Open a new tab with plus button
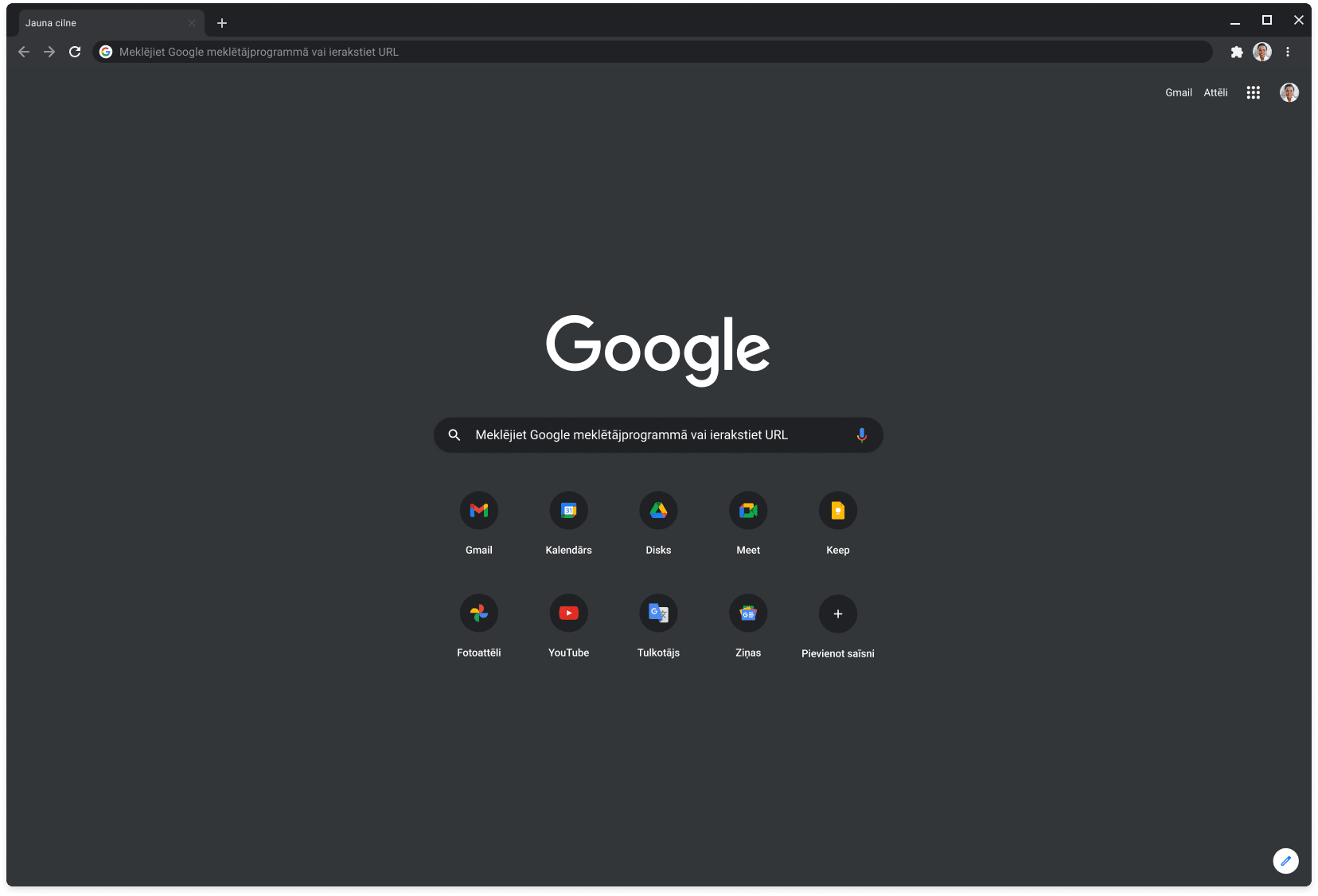The width and height of the screenshot is (1318, 896). [222, 23]
